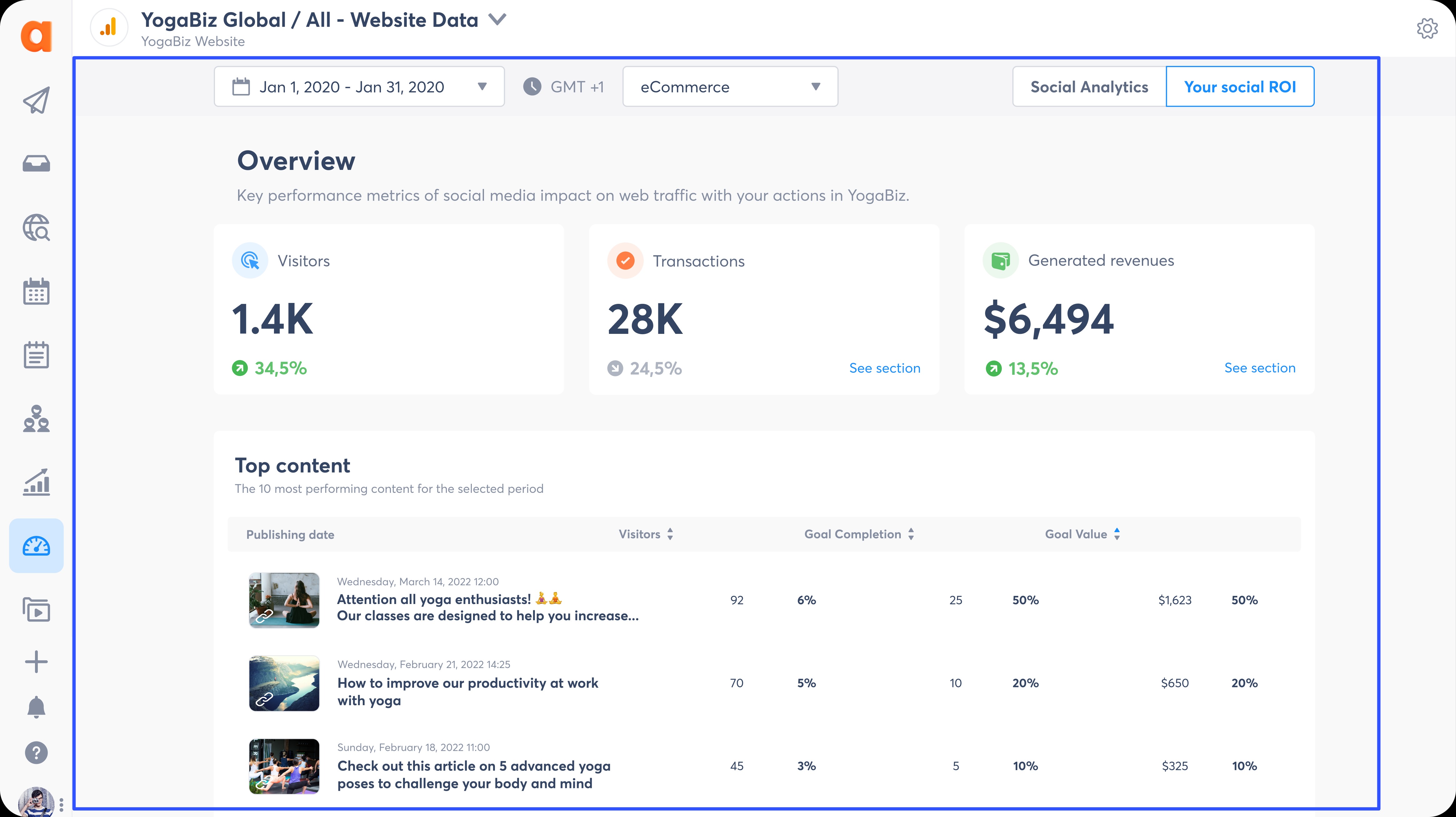Click See section under Transactions
1456x817 pixels.
tap(884, 368)
